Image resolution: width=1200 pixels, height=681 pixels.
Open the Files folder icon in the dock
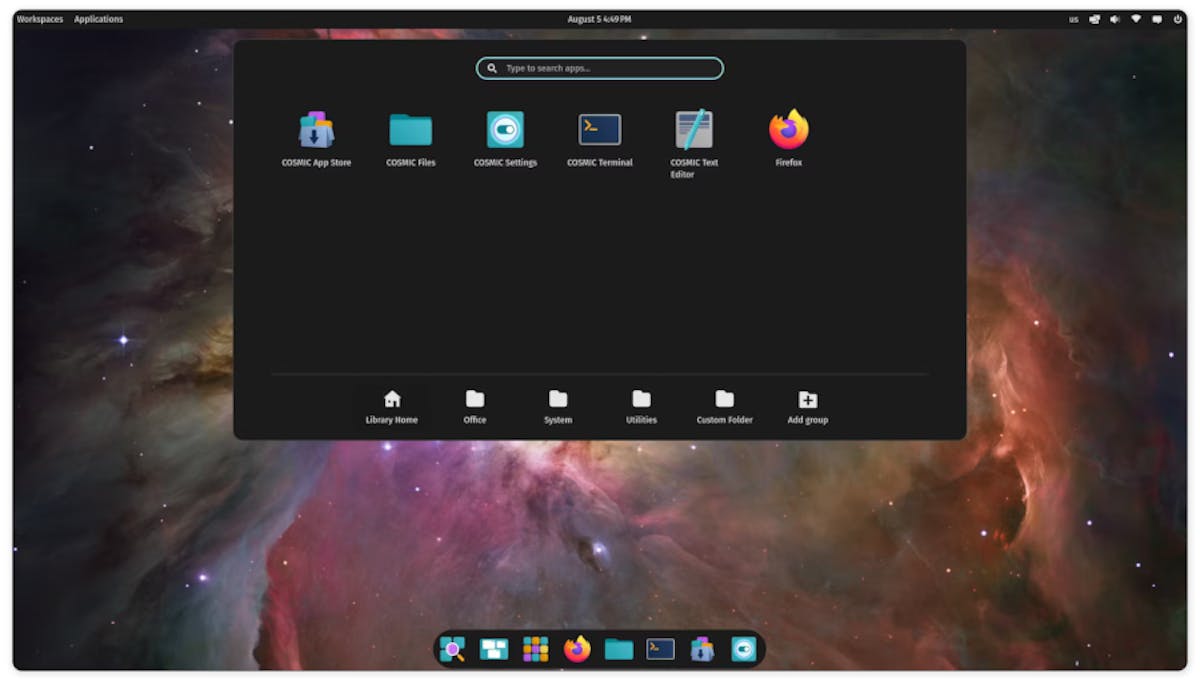click(x=619, y=650)
